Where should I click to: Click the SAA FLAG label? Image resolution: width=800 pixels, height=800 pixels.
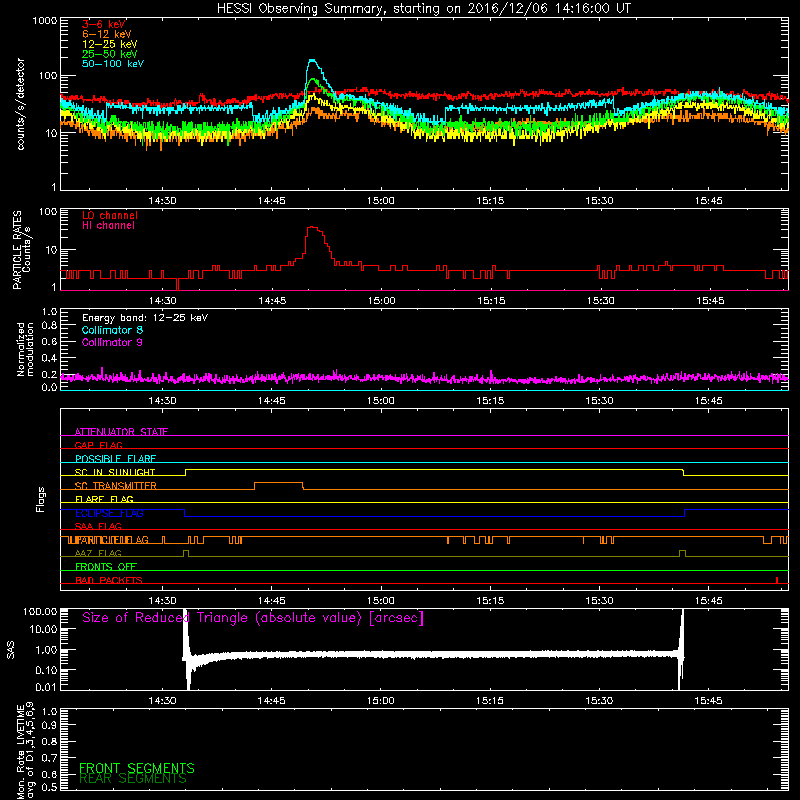pyautogui.click(x=98, y=526)
